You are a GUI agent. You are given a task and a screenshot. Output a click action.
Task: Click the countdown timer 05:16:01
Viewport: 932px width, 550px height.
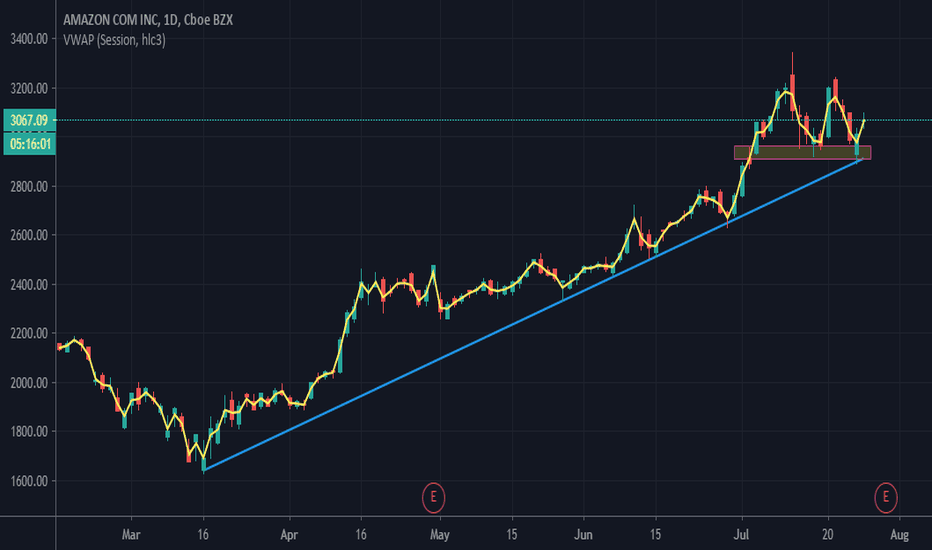point(29,144)
